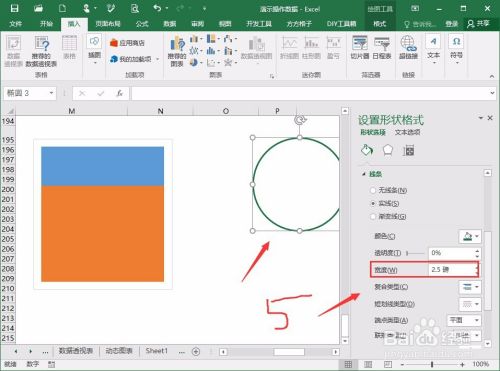The width and height of the screenshot is (500, 371).
Task: Insert a scatter chart icon
Action: click(x=211, y=62)
